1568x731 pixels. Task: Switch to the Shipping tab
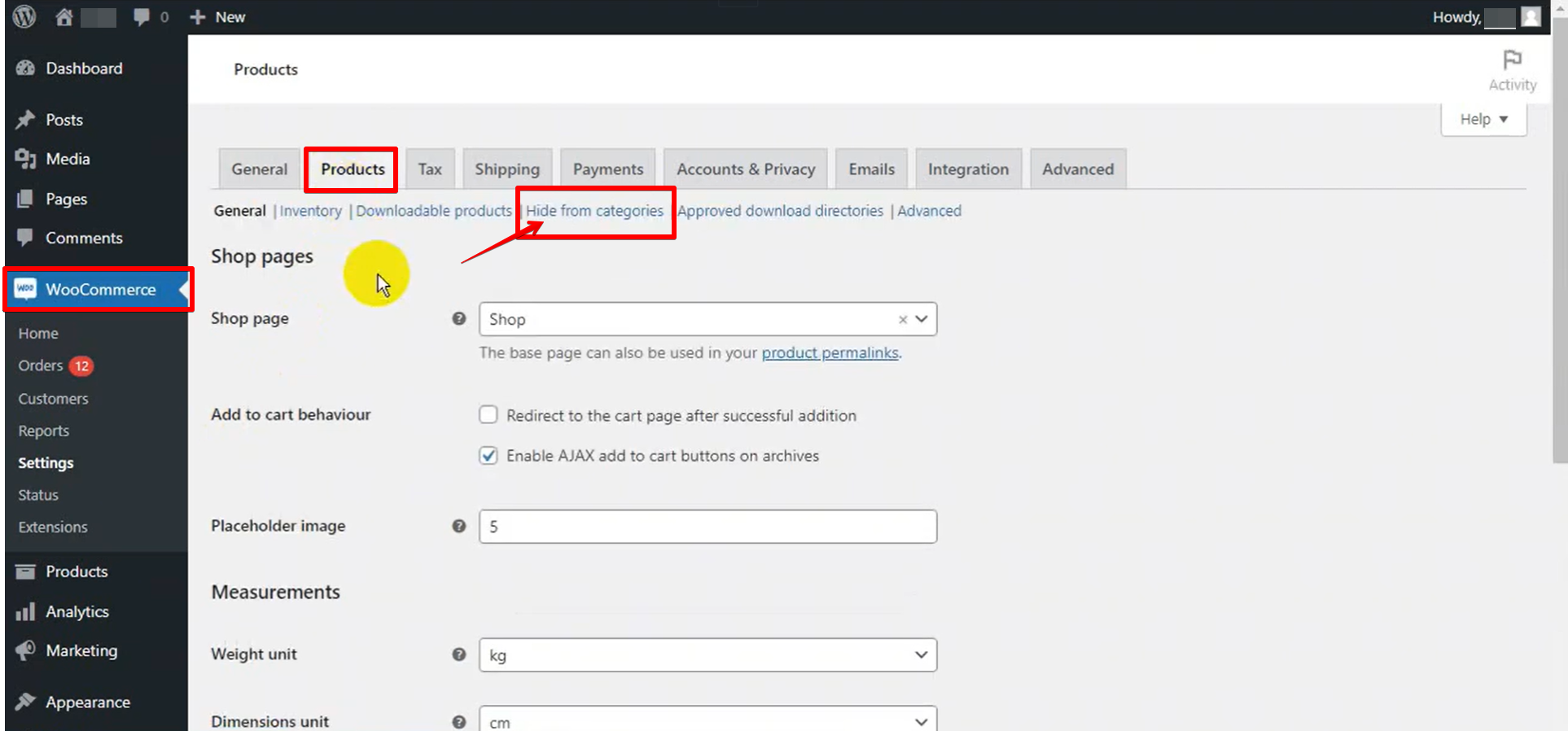507,169
